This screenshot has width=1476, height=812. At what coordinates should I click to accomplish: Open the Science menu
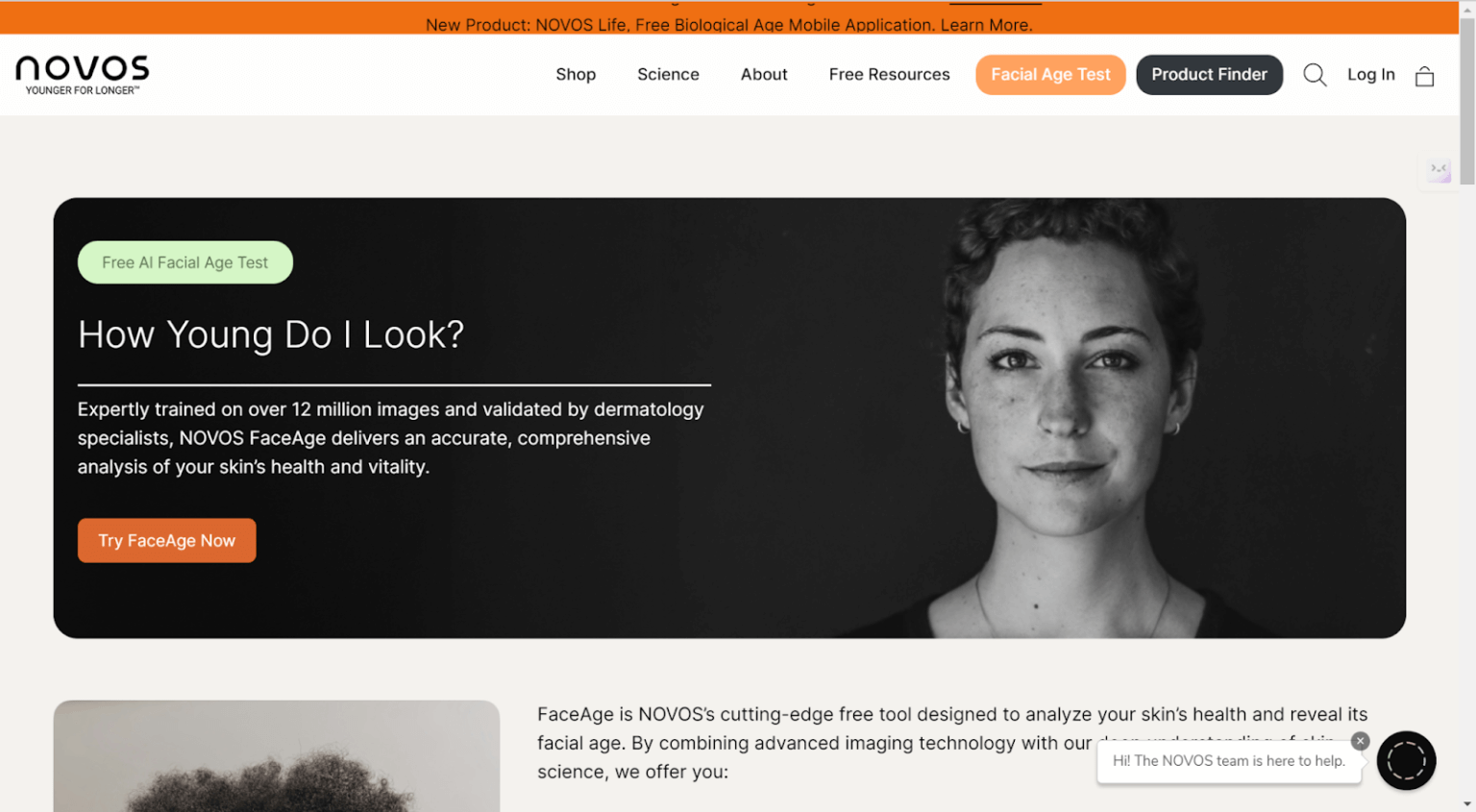tap(668, 75)
